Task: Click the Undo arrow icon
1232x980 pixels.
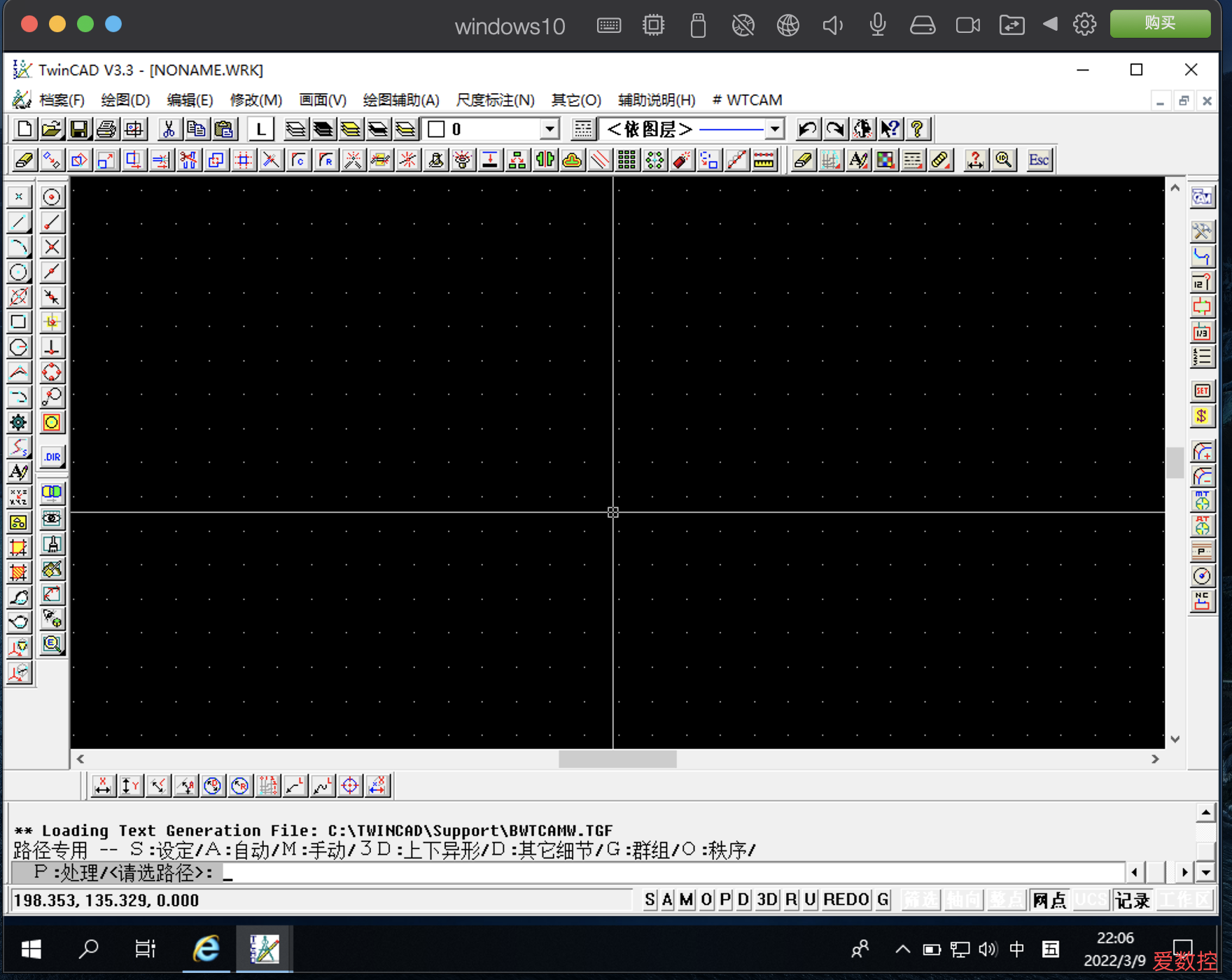Action: 807,129
